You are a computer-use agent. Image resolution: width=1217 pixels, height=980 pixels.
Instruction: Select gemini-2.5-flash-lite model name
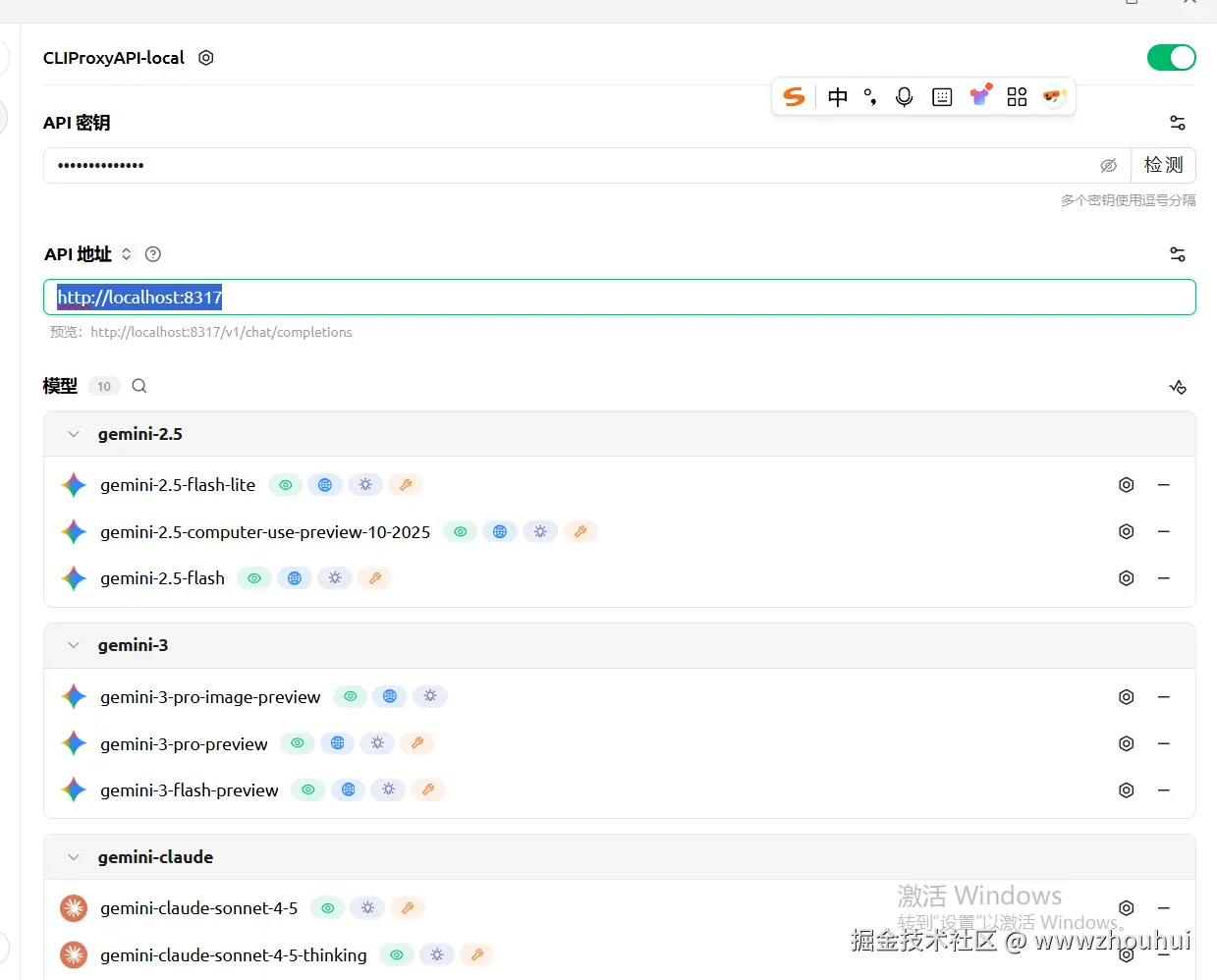tap(178, 485)
